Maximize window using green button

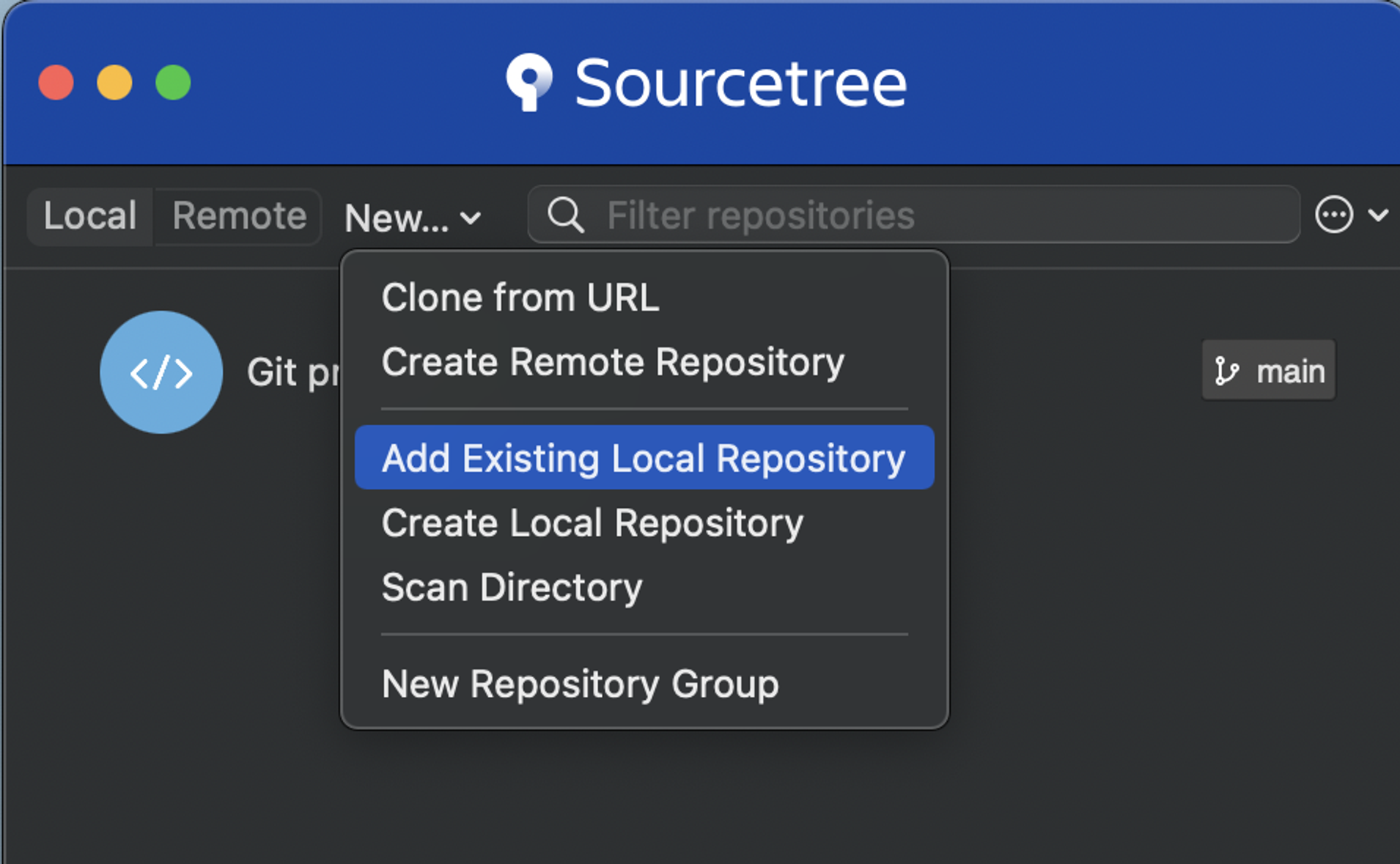tap(174, 82)
